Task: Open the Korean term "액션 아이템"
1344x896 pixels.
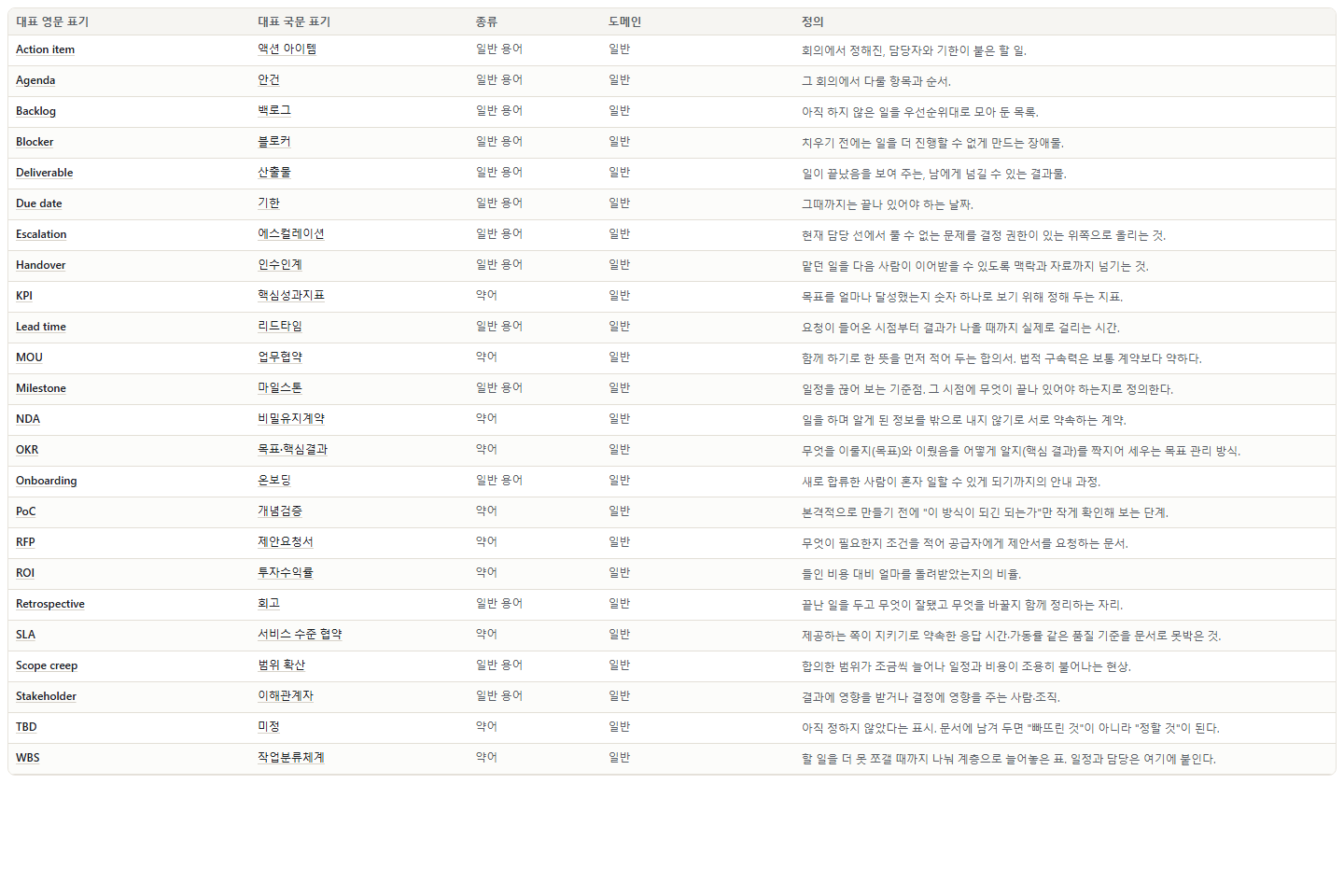Action: 287,49
